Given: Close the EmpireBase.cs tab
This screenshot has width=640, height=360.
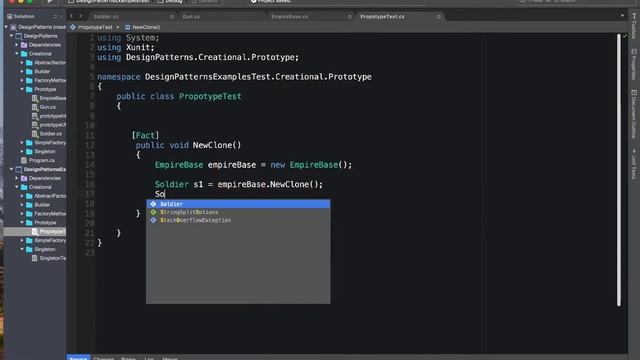Looking at the screenshot, I should (349, 17).
